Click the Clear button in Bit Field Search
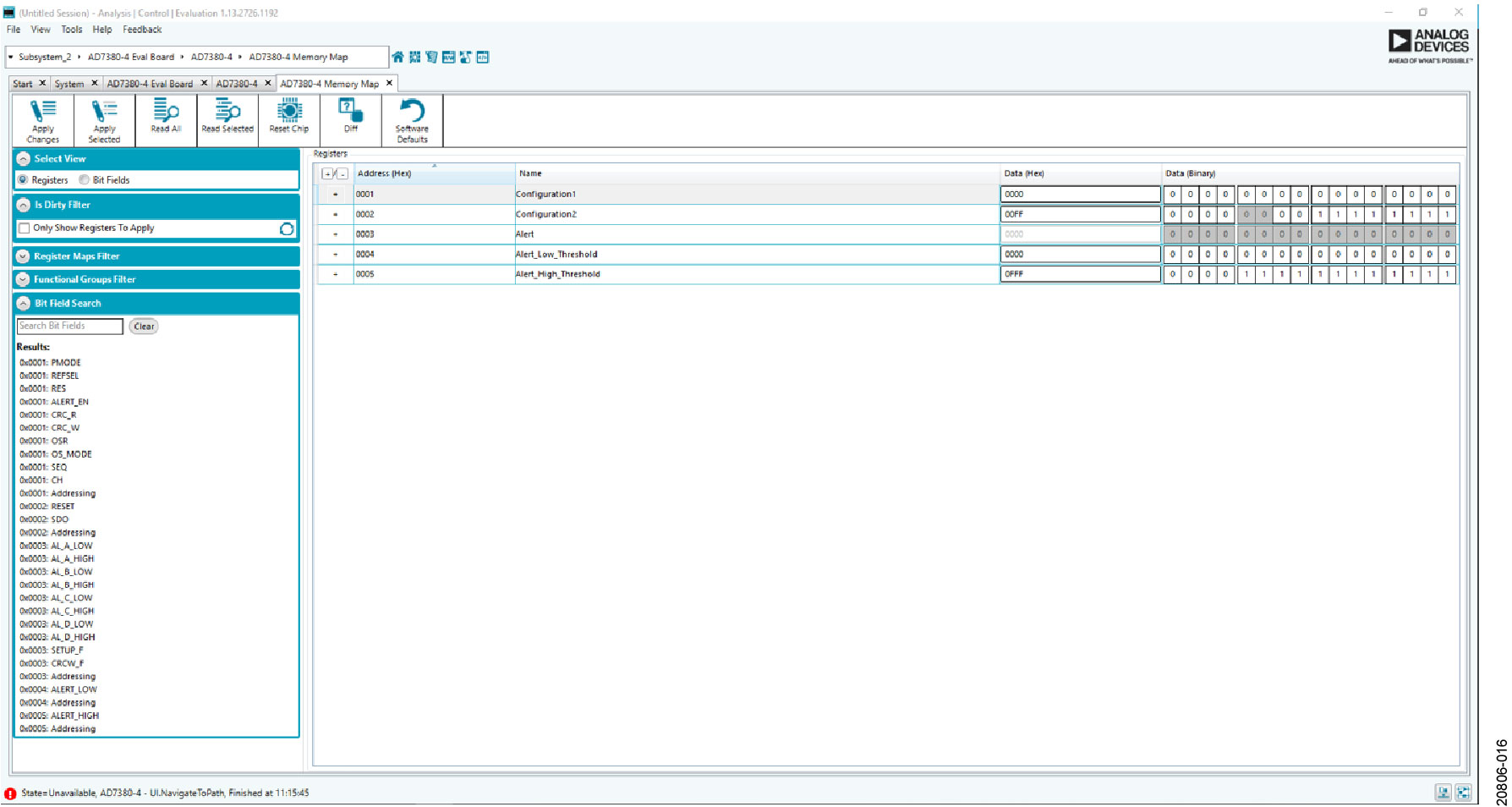Viewport: 1512px width, 807px height. click(144, 327)
